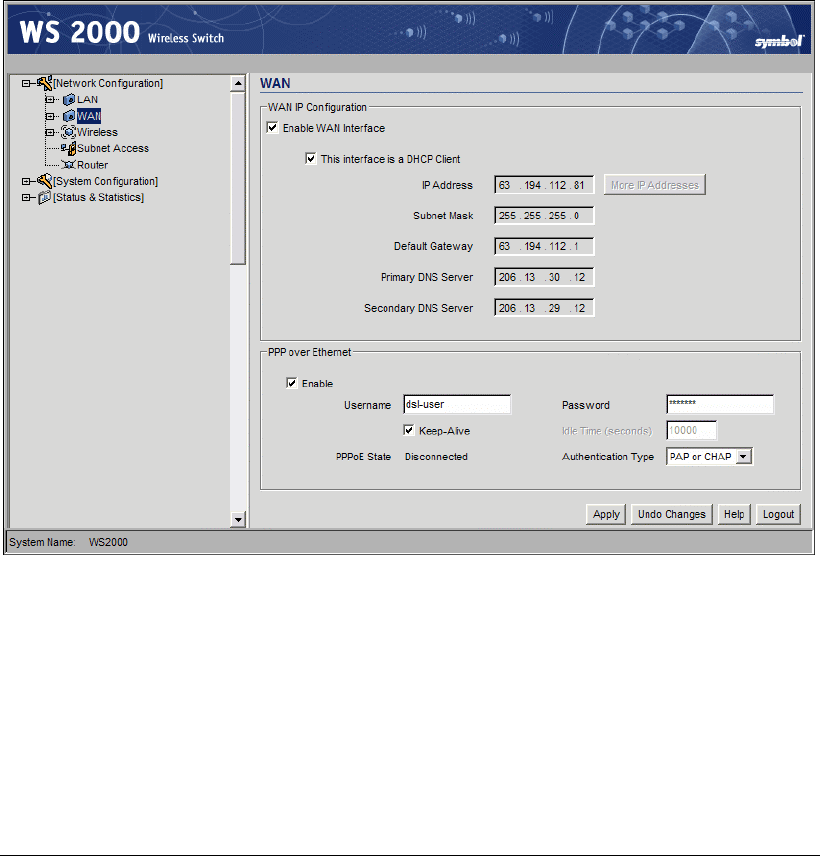Select [Status & Statistics] tree item
820x856 pixels.
click(x=98, y=198)
